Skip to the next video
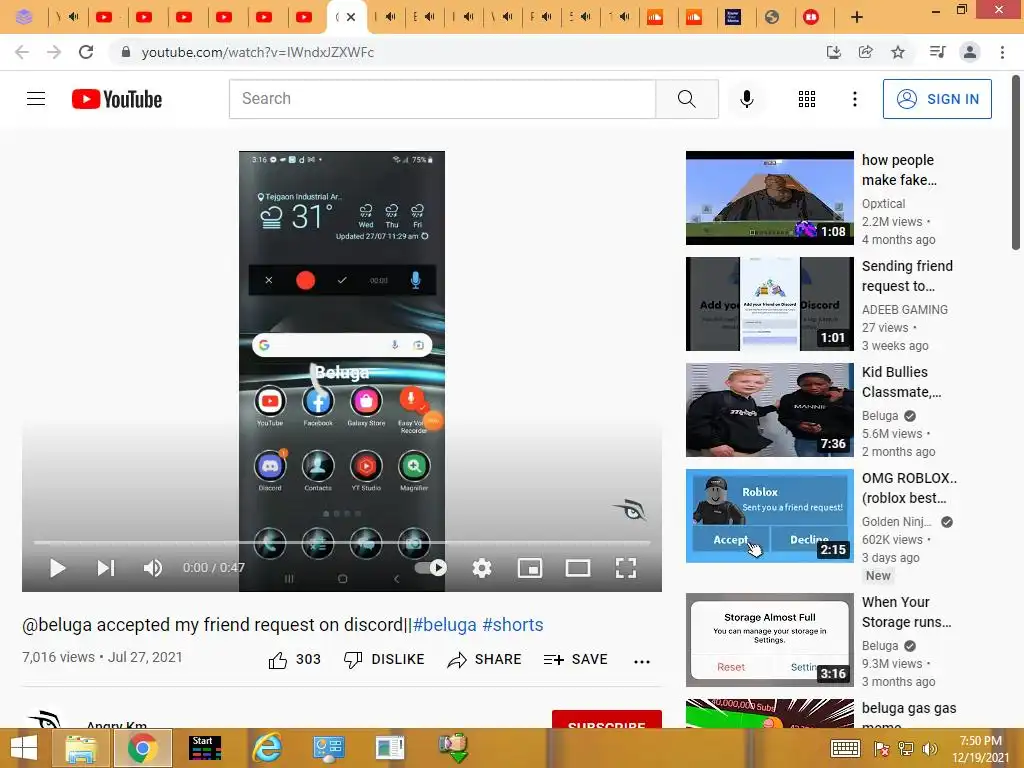1024x768 pixels. point(106,568)
